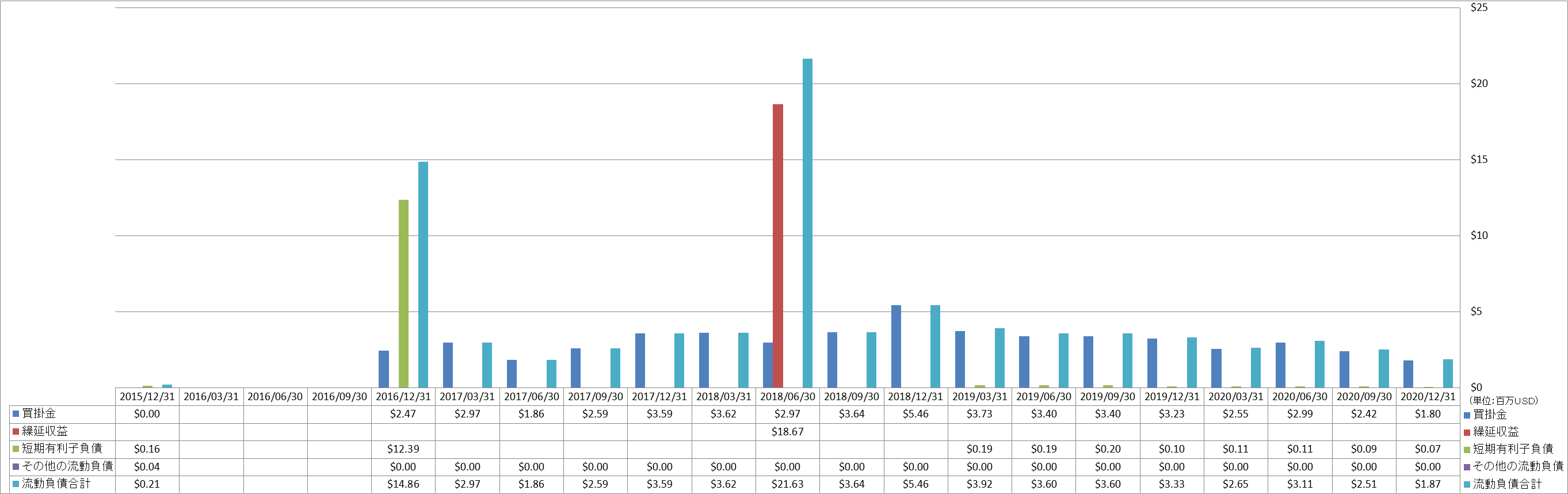Click the $12.39 短期有利子負債 cell
Screen dimensions: 1568x494
(x=403, y=449)
